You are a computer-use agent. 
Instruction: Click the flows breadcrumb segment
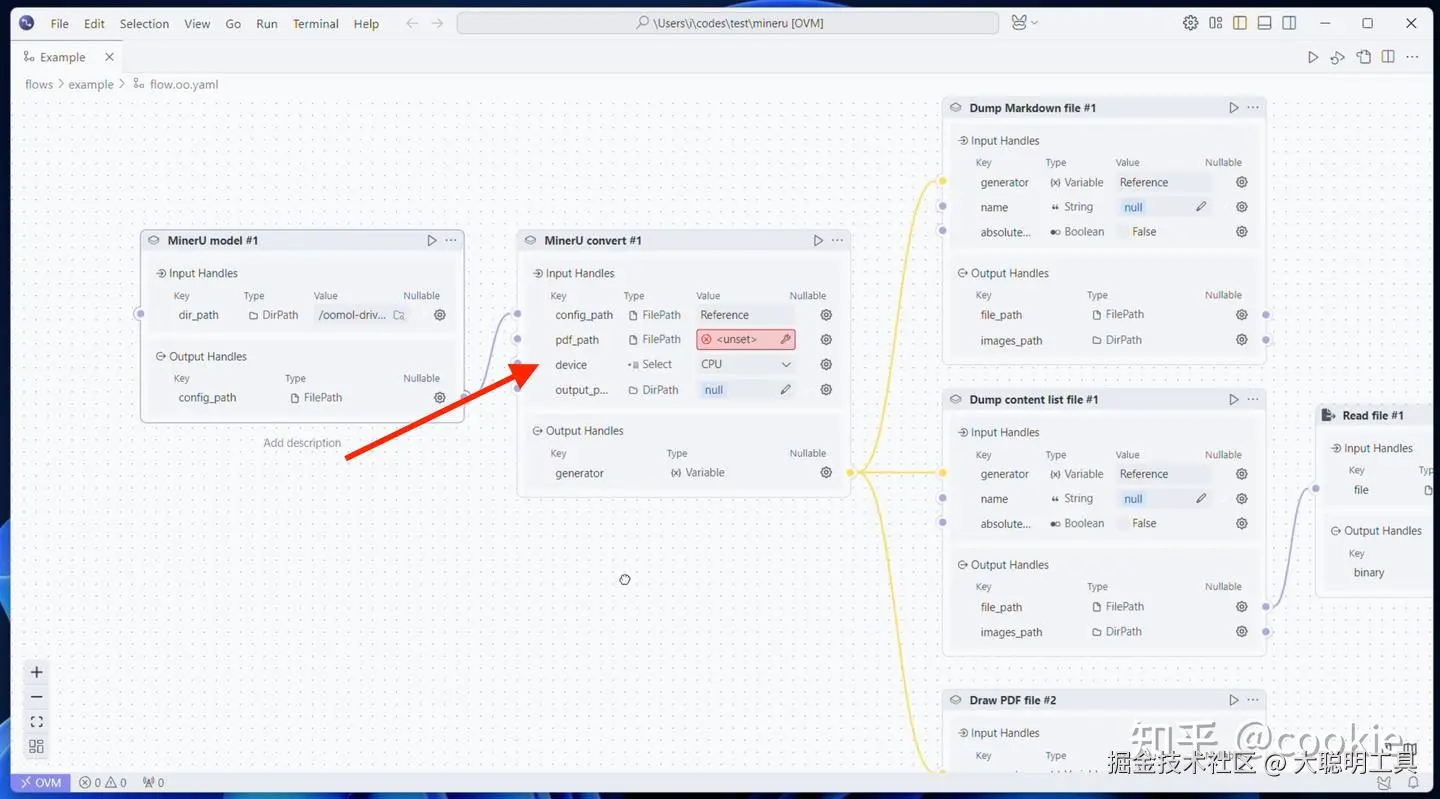tap(39, 84)
